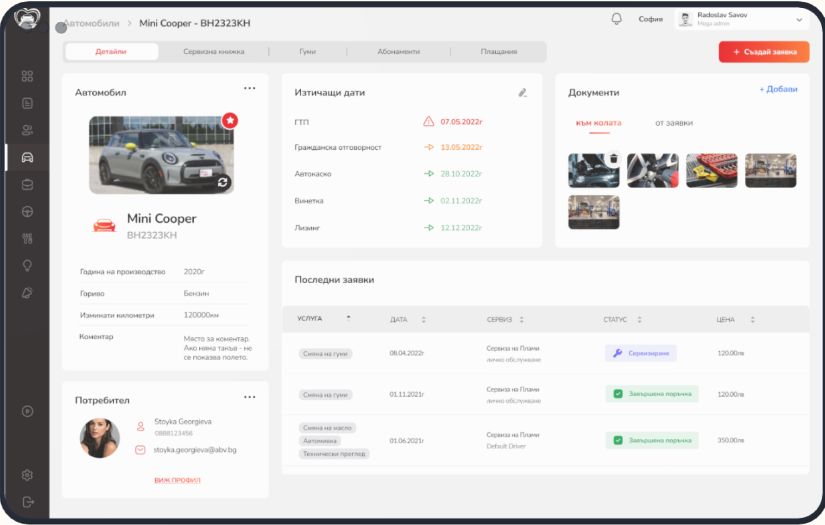Click the + Добави link in Документи
825x525 pixels.
[778, 89]
